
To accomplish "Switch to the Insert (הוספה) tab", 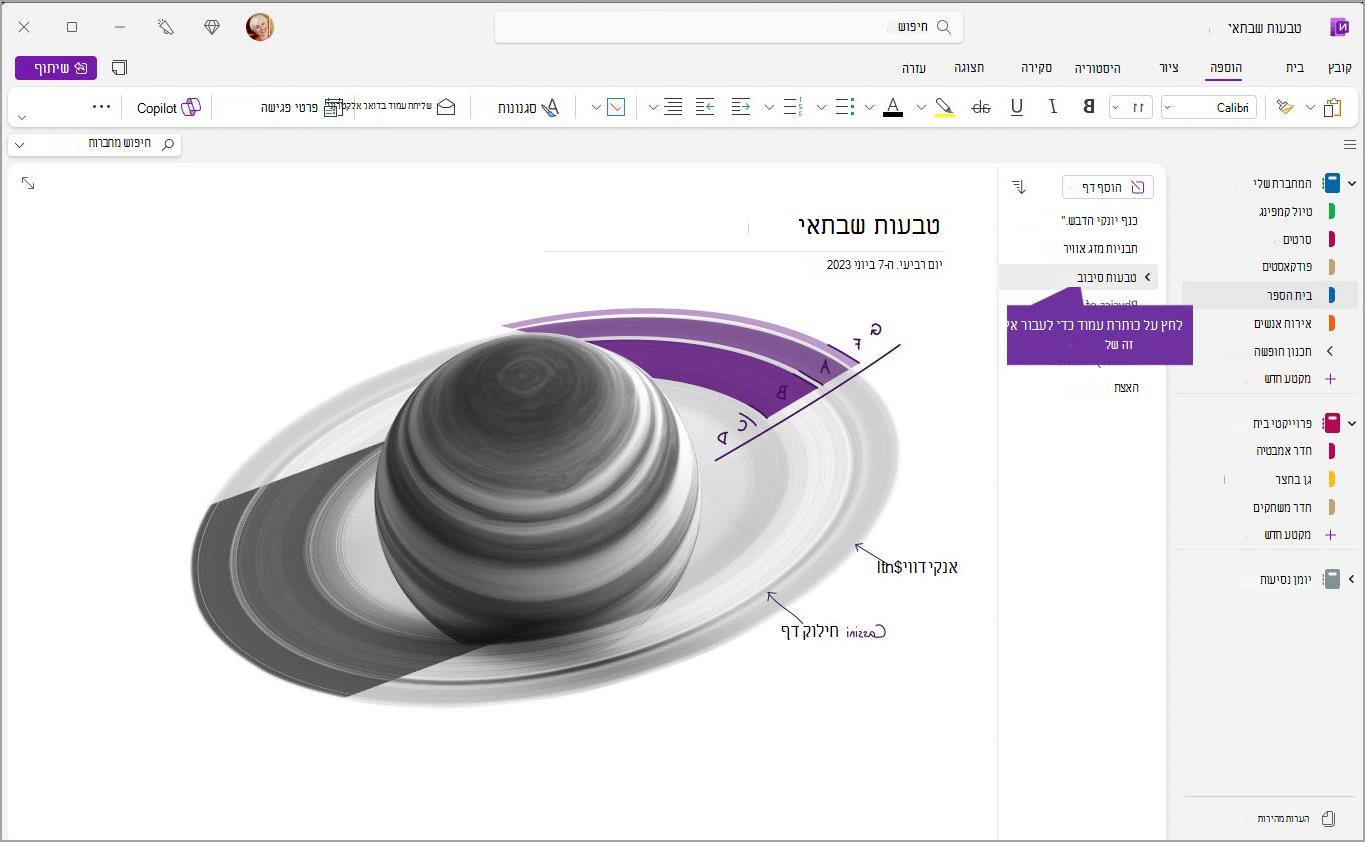I will tap(1225, 68).
